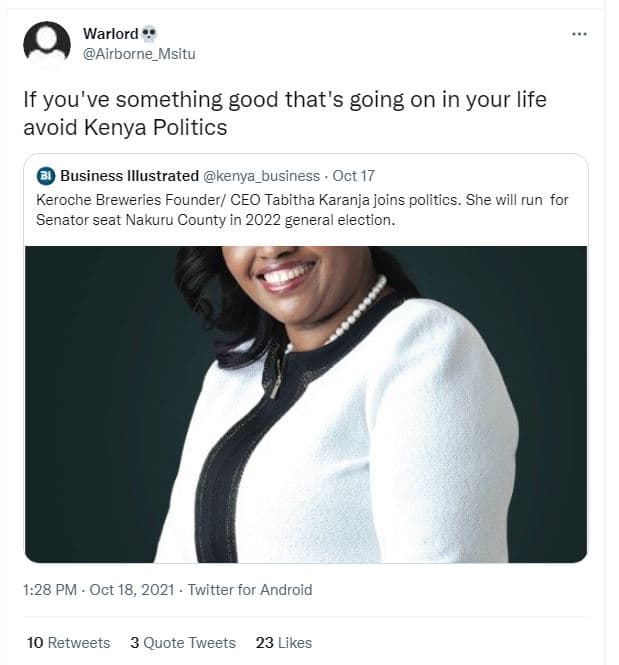Viewport: 619px width, 665px height.
Task: Open the 1:28 PM Oct 18 timestamp
Action: [96, 590]
